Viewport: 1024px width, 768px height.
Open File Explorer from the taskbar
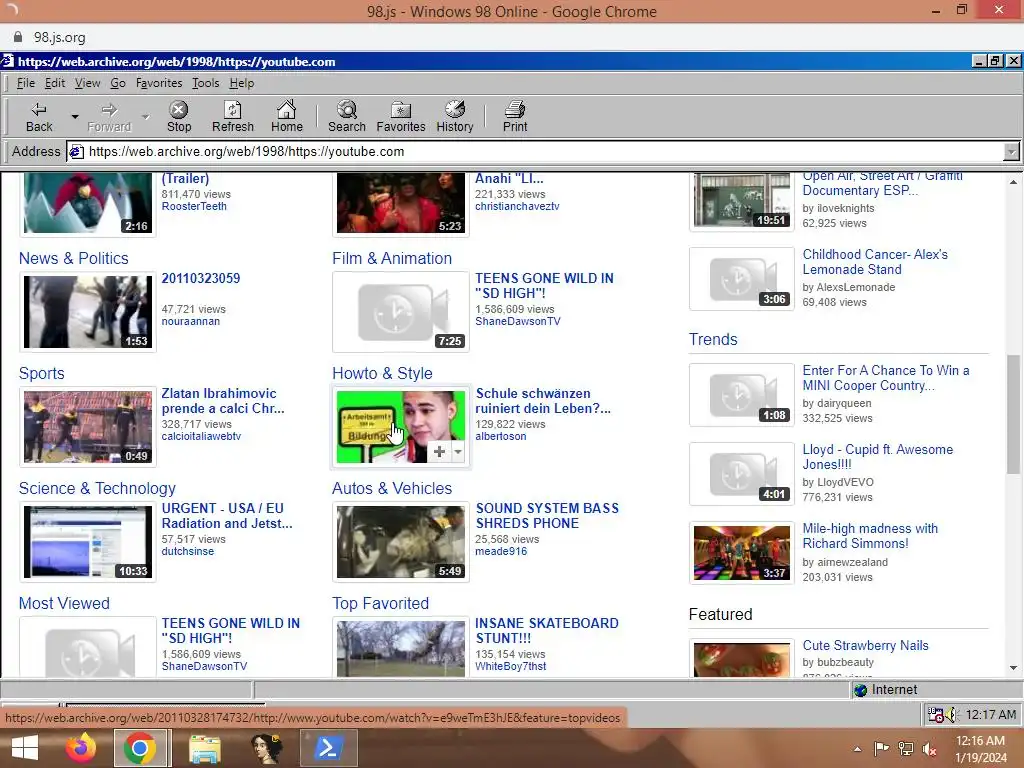(x=204, y=748)
